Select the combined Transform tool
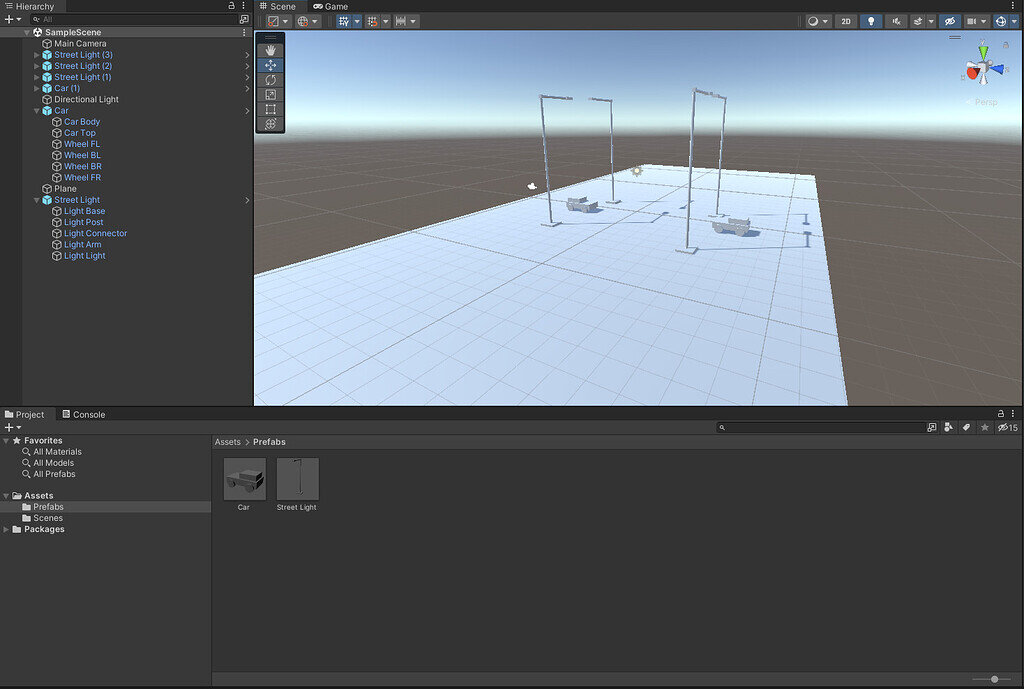 270,123
